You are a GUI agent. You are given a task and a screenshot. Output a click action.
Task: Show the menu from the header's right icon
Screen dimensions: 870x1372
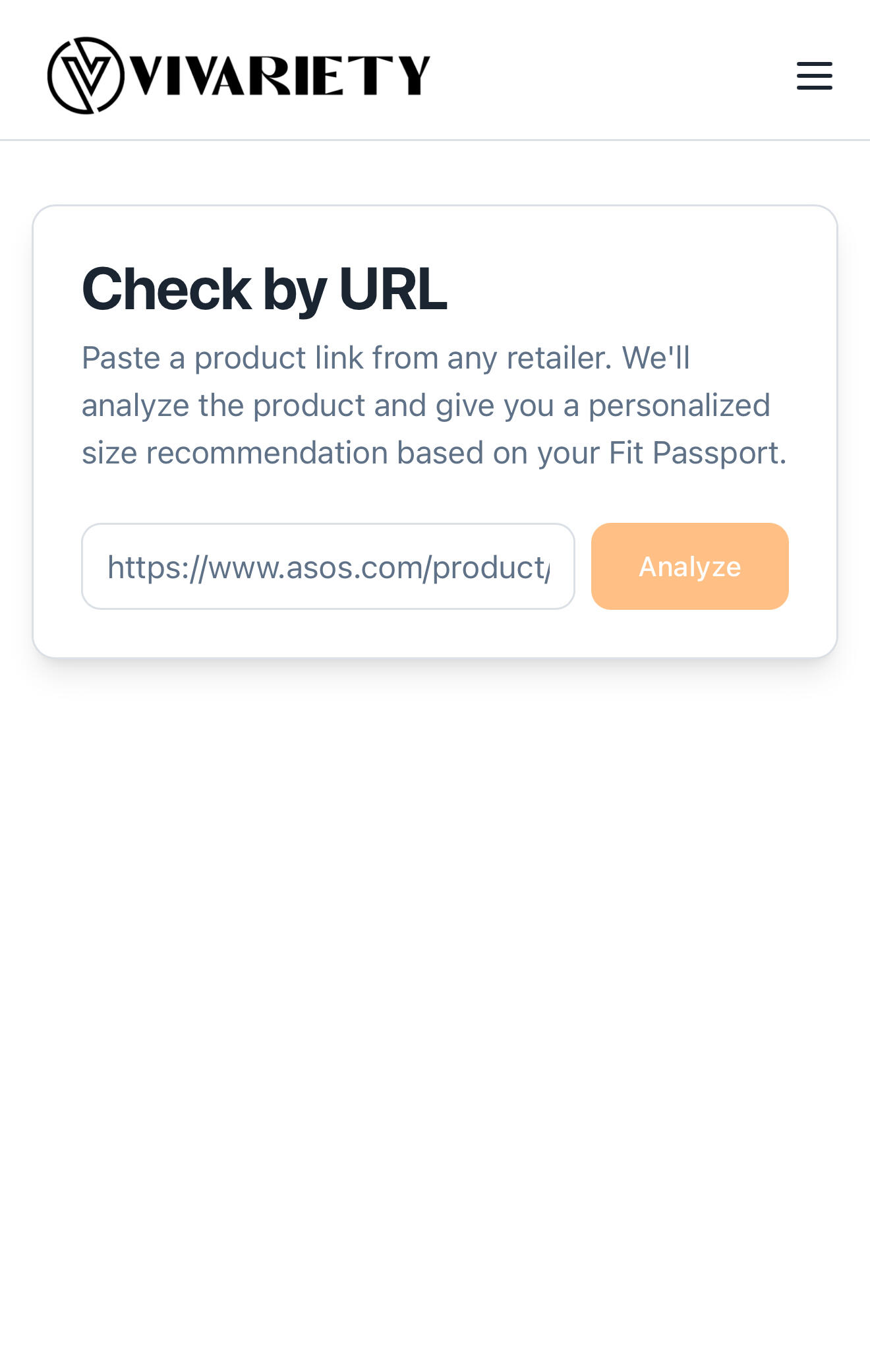(814, 76)
